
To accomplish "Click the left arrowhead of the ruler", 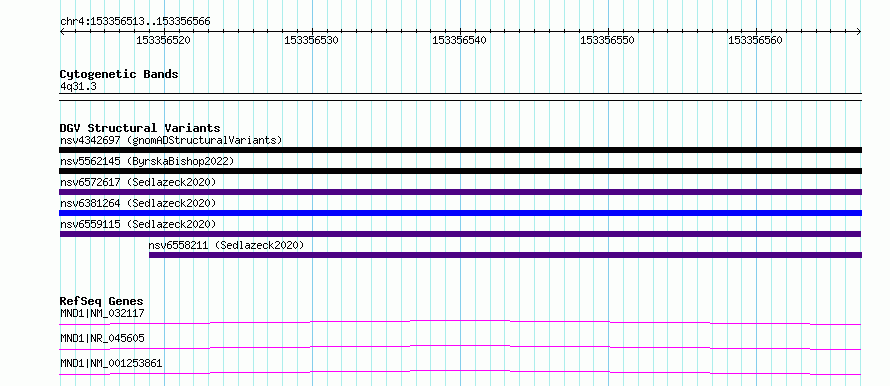I will [x=62, y=32].
